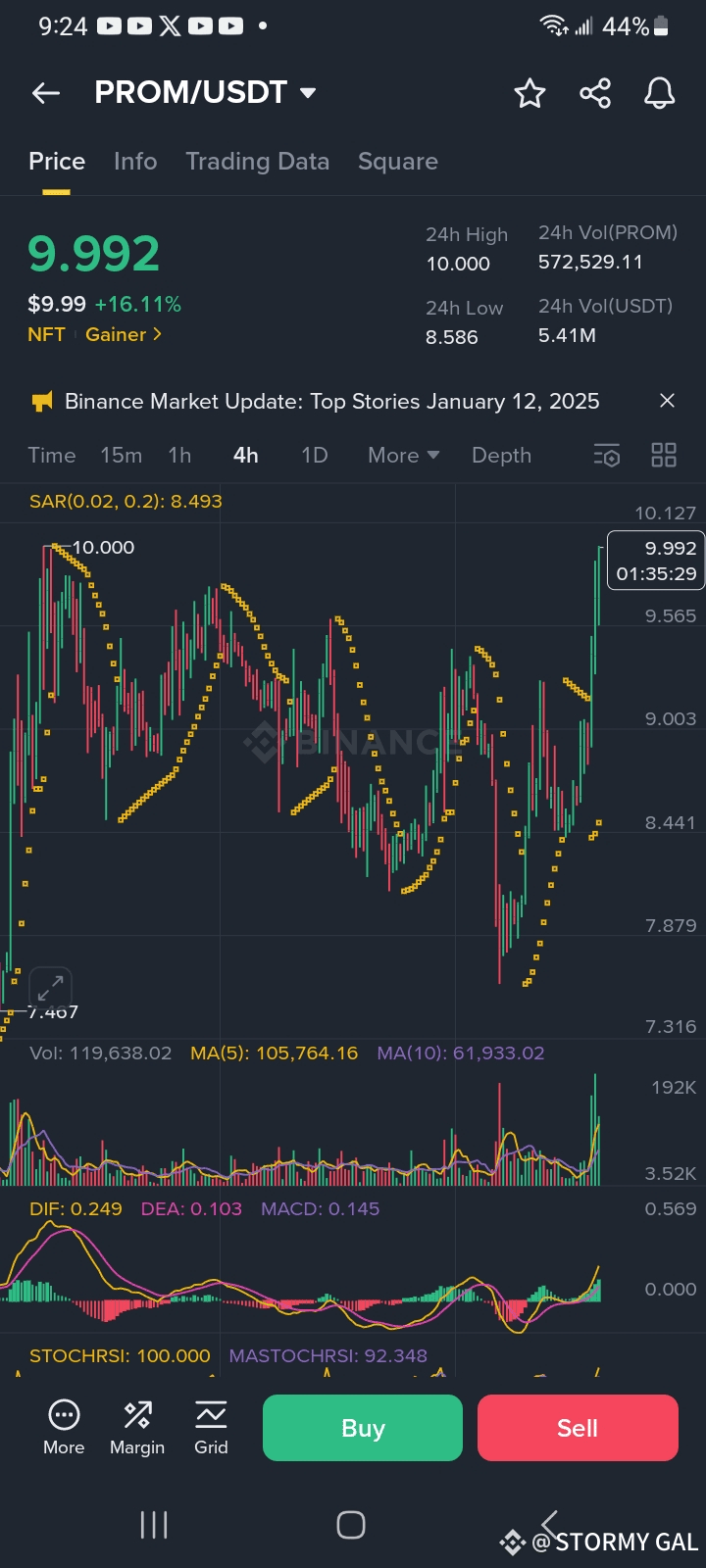Open chart indicator settings icon

point(607,455)
